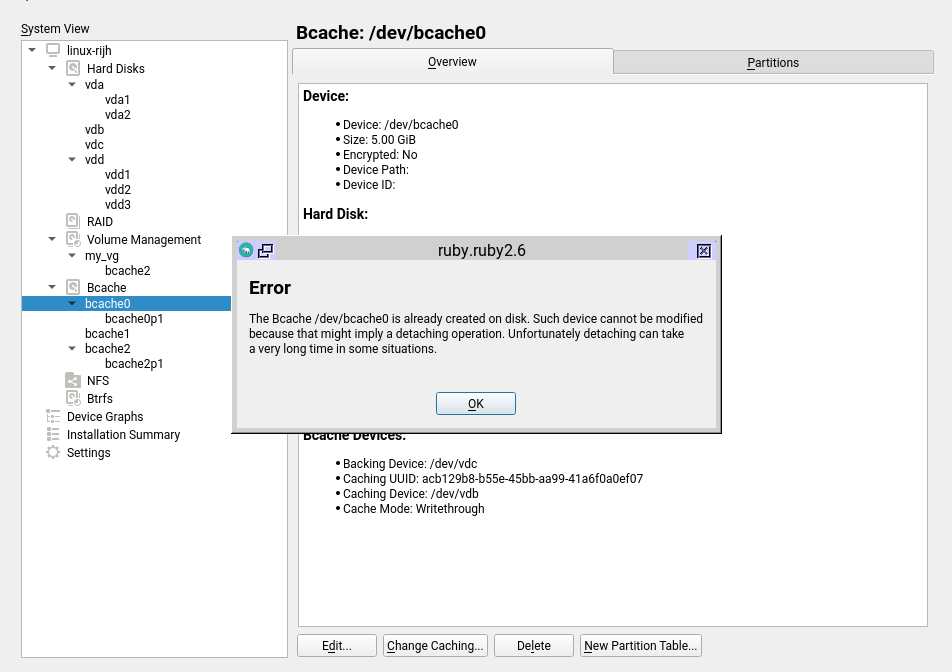Select the Overview tab
Image resolution: width=952 pixels, height=672 pixels.
coord(452,62)
